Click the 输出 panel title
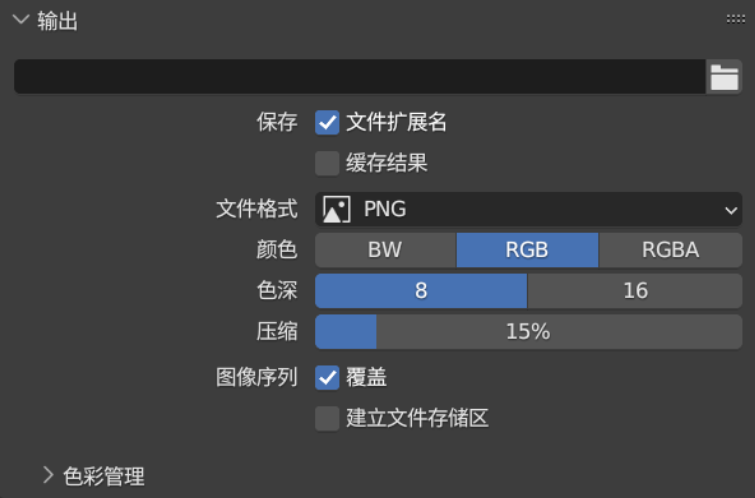Viewport: 755px width, 498px height. point(58,21)
